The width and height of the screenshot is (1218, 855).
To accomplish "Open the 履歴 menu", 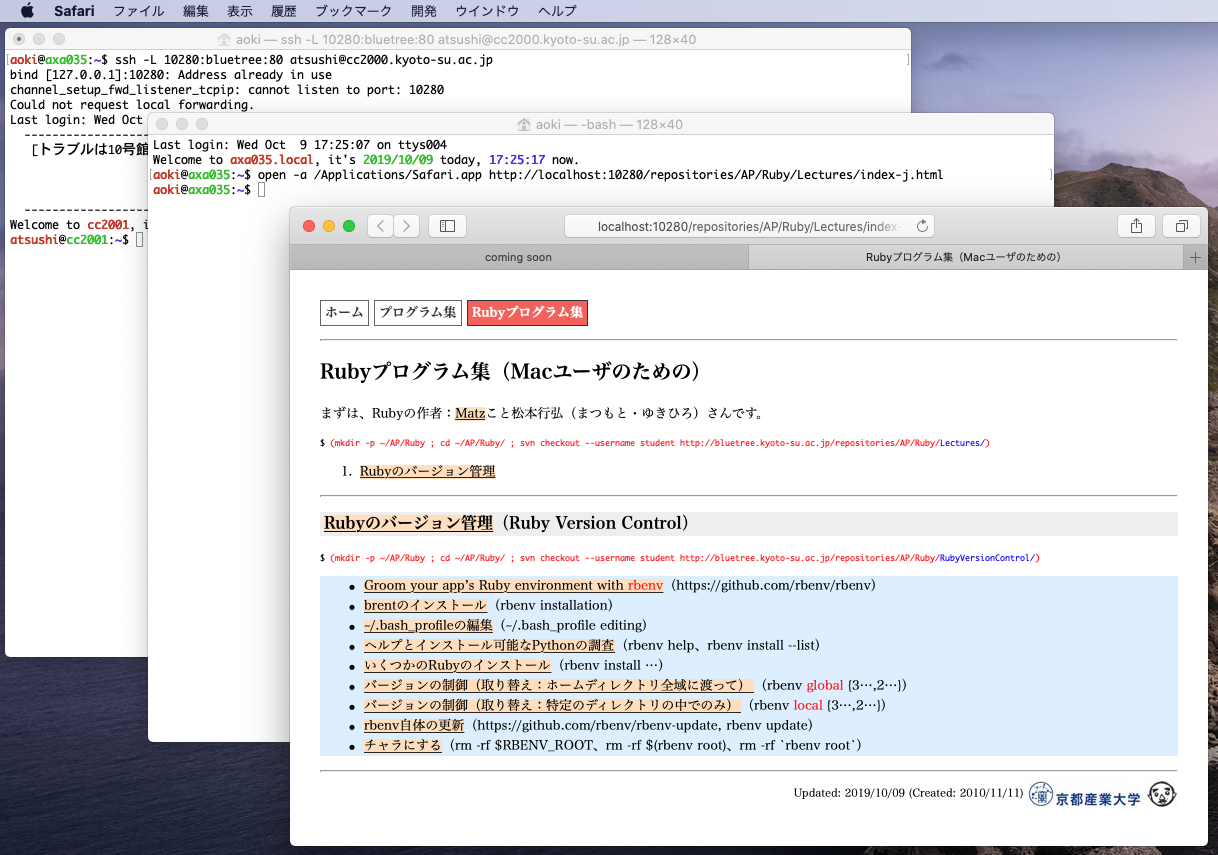I will point(284,11).
